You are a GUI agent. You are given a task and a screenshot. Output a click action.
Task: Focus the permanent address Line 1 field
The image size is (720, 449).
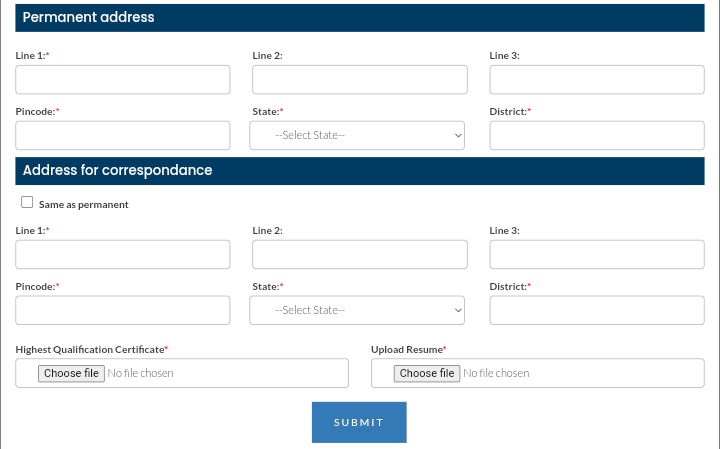pos(123,80)
